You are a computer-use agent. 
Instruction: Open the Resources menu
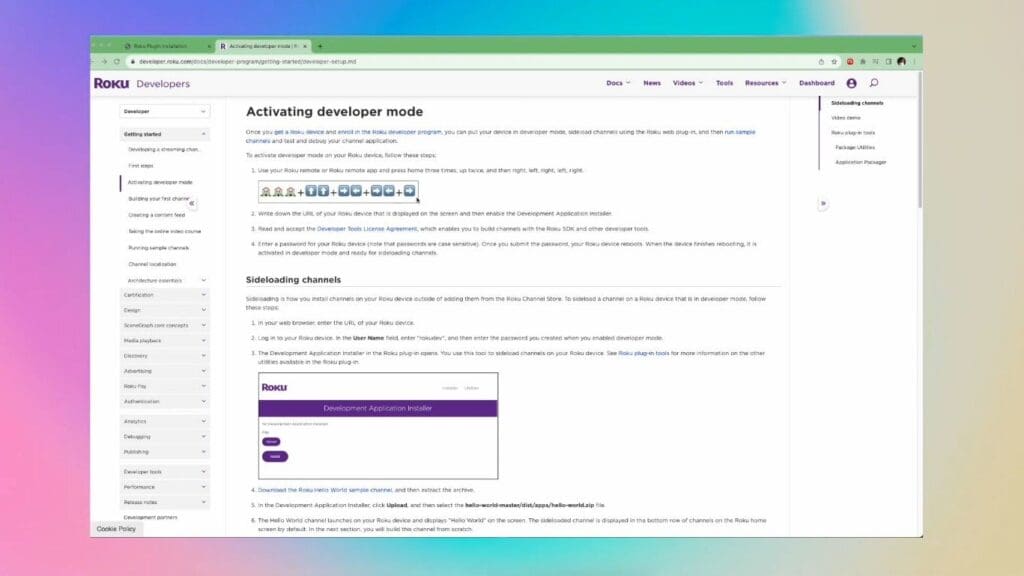coord(765,83)
